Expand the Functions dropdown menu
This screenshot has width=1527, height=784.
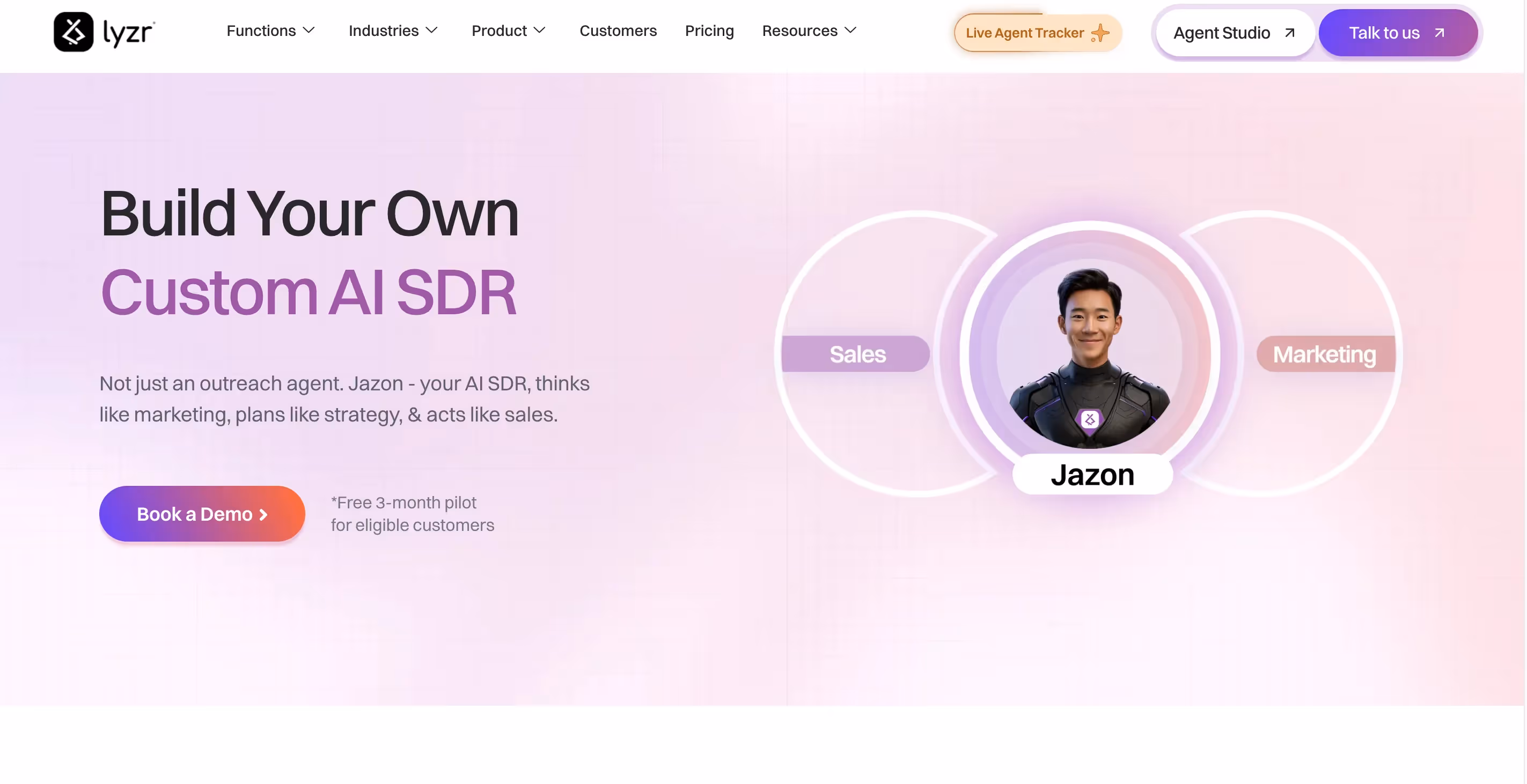[x=270, y=31]
